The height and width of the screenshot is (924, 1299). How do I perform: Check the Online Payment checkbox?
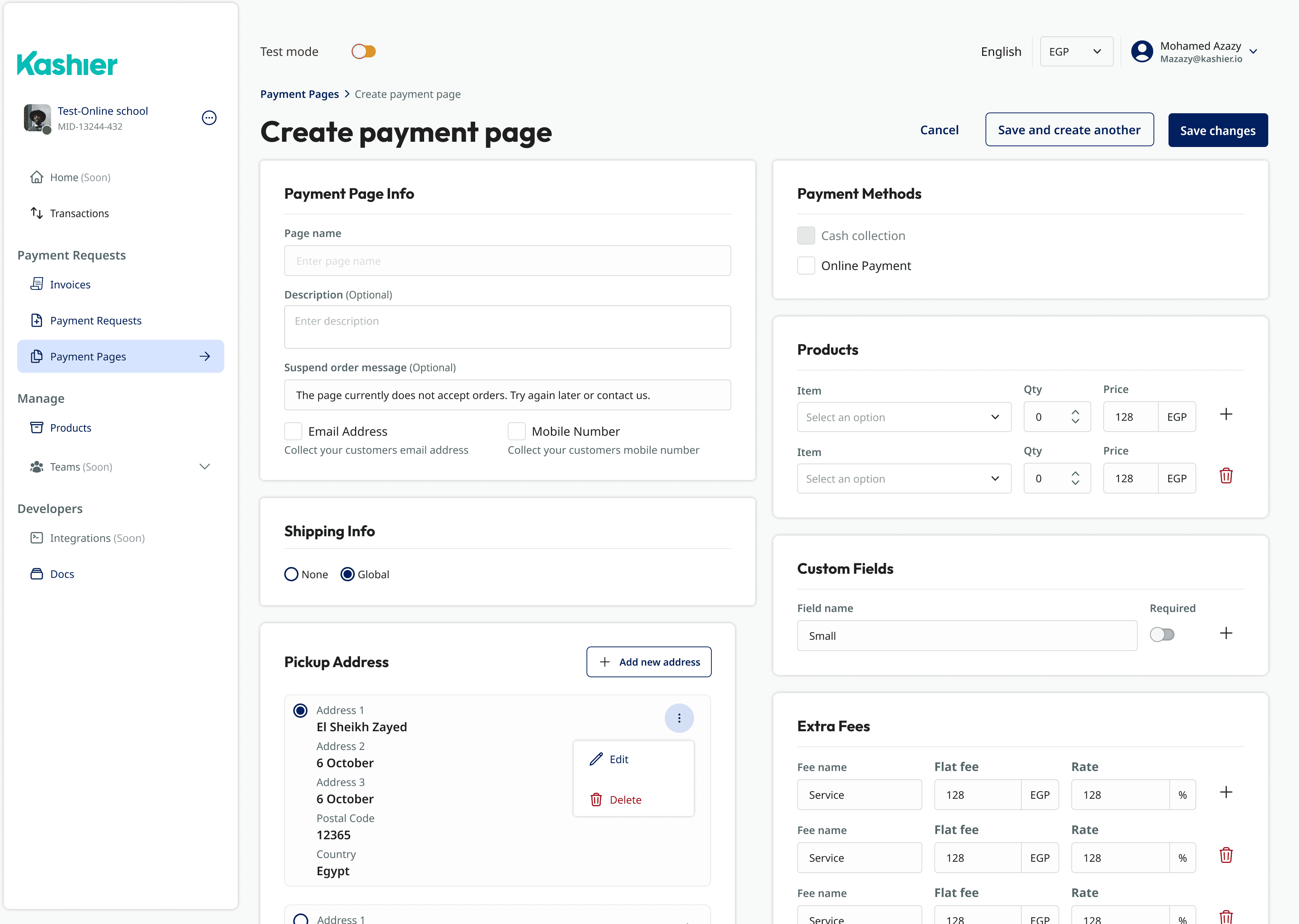805,266
